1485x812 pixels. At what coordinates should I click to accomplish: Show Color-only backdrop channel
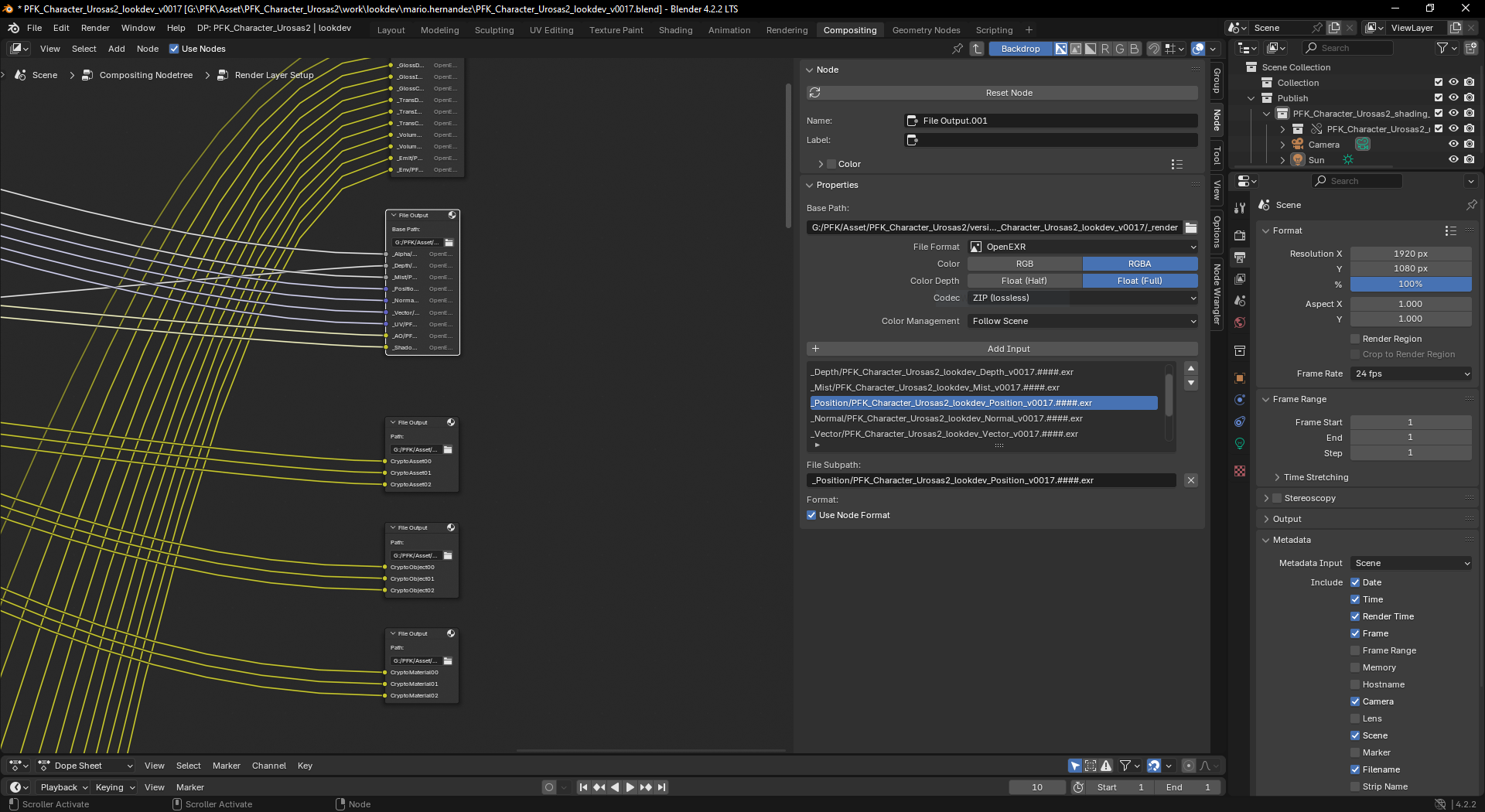[1076, 49]
